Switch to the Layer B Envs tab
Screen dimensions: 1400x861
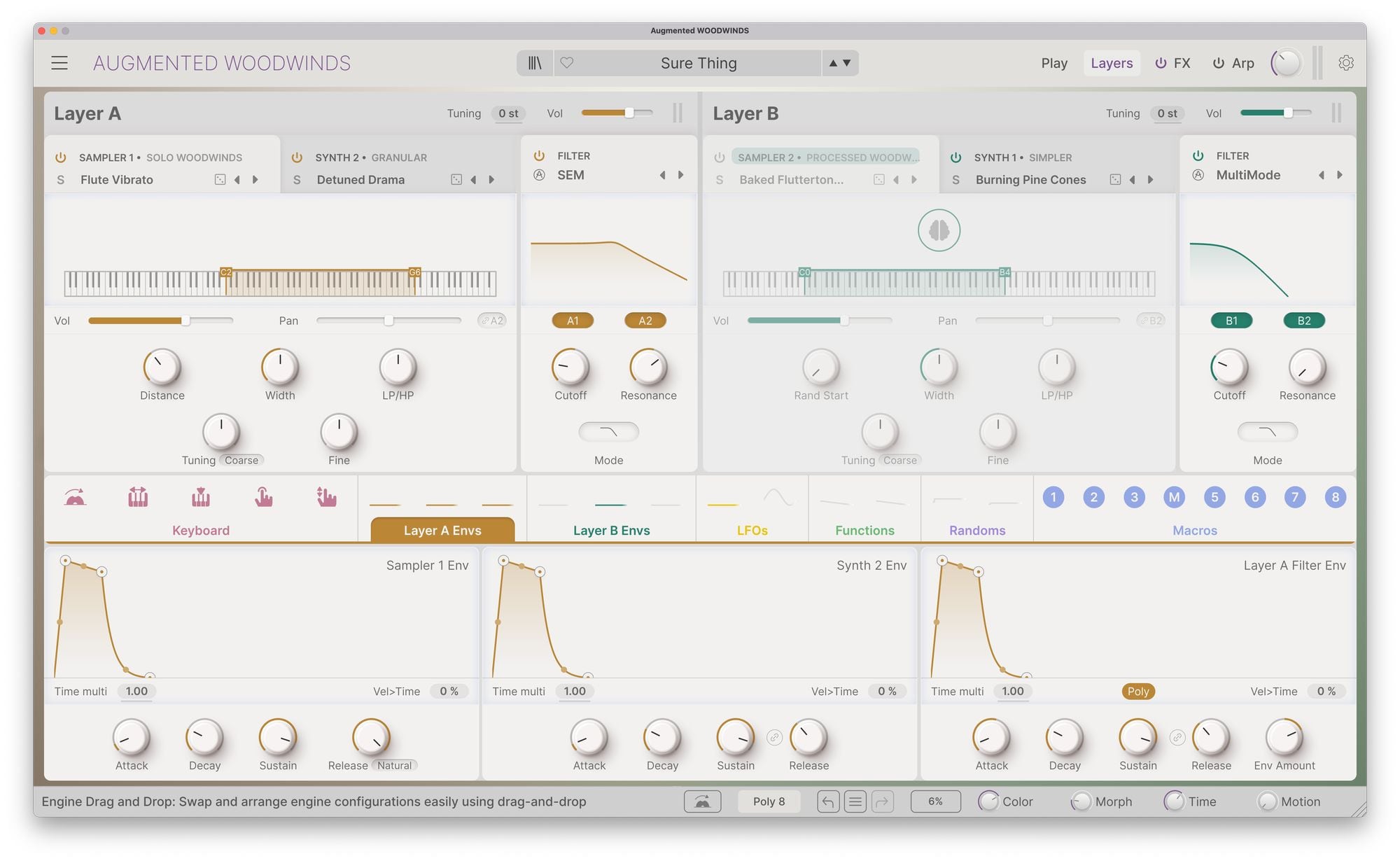611,530
